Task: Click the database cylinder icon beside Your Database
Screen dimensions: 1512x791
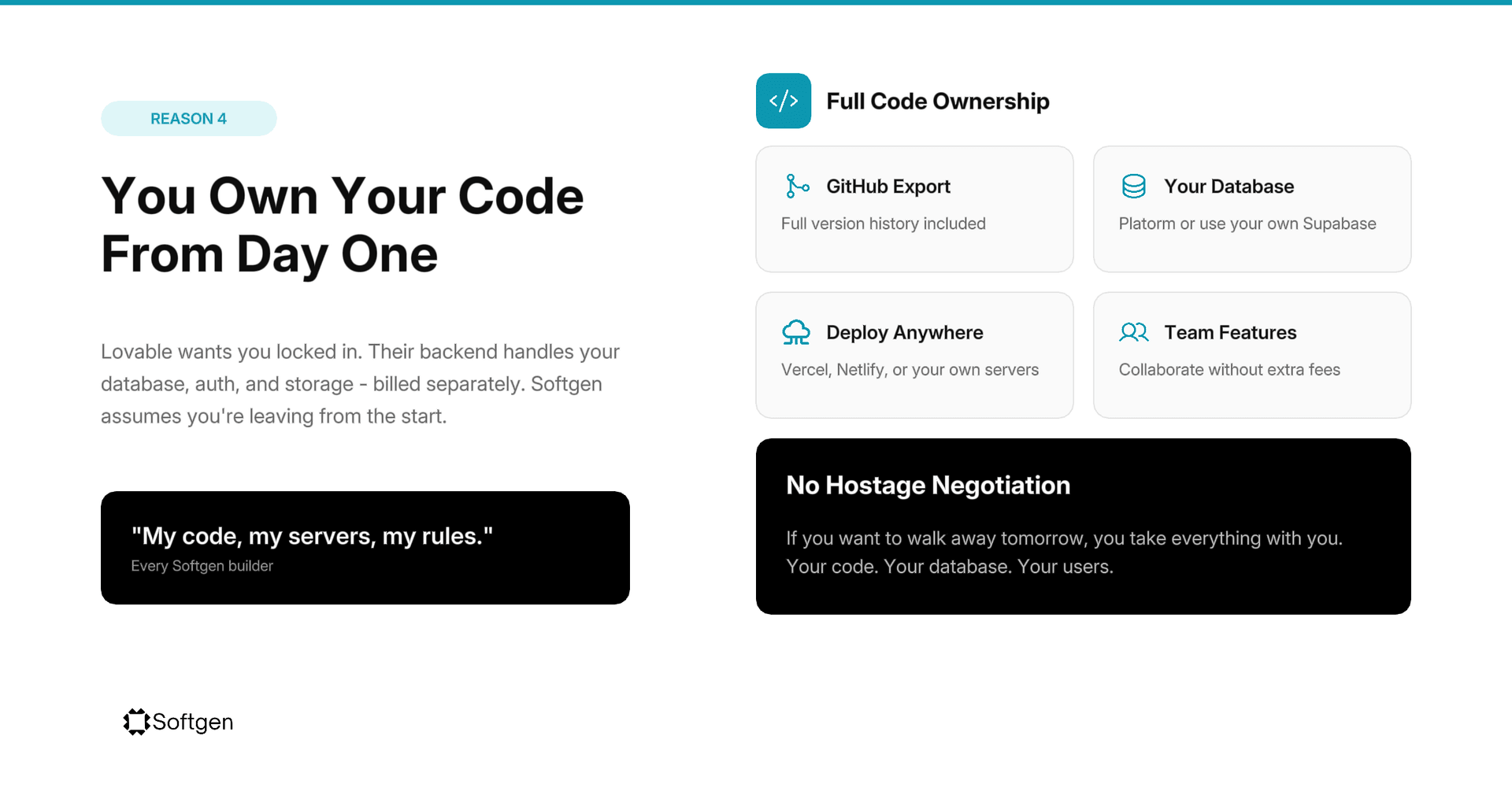Action: (x=1134, y=187)
